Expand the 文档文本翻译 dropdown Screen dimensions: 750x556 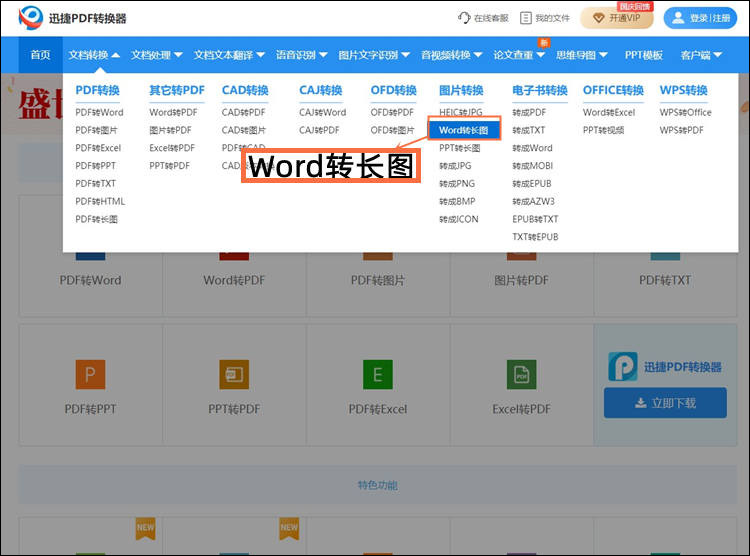tap(229, 55)
